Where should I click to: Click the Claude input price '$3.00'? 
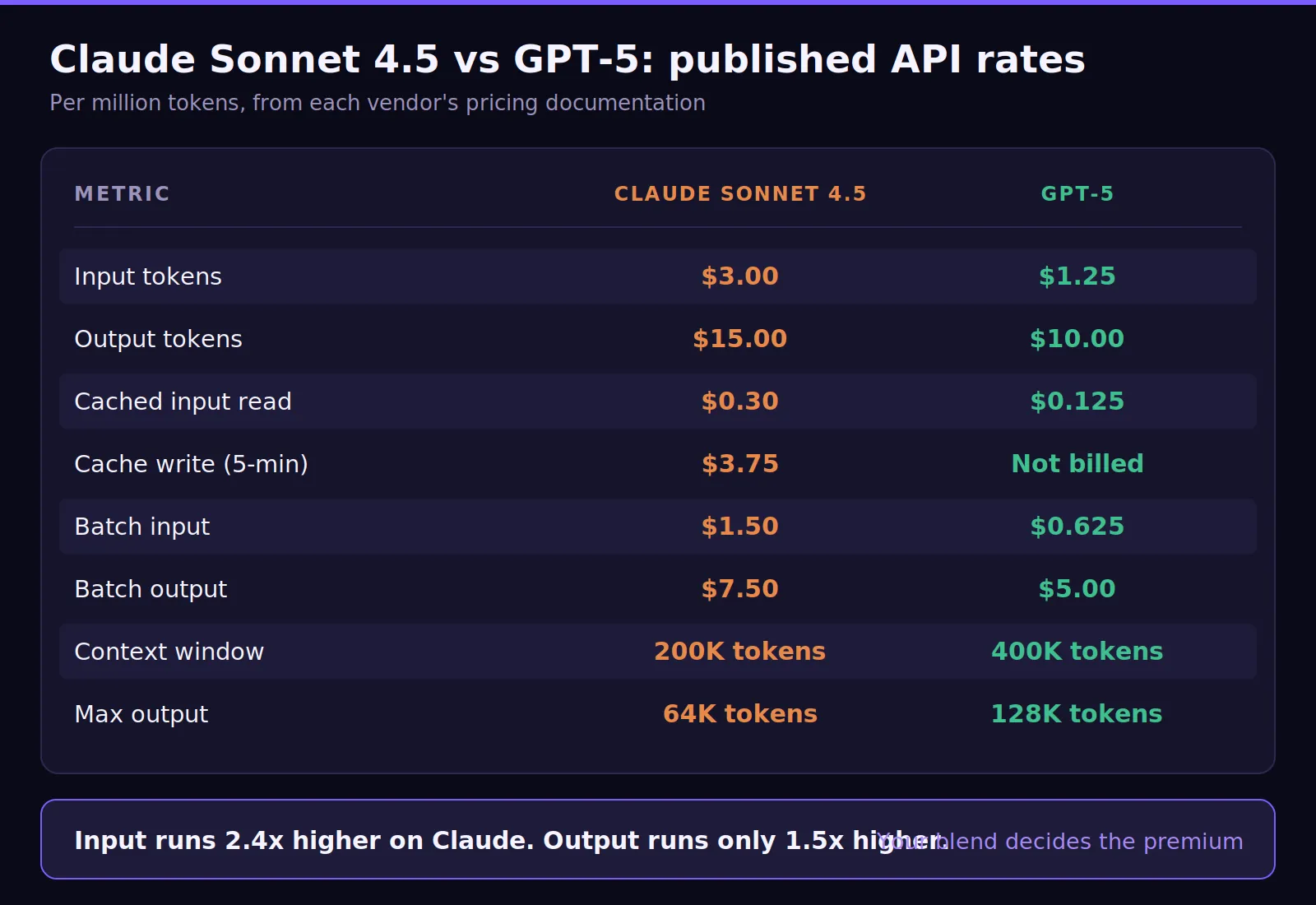tap(740, 276)
